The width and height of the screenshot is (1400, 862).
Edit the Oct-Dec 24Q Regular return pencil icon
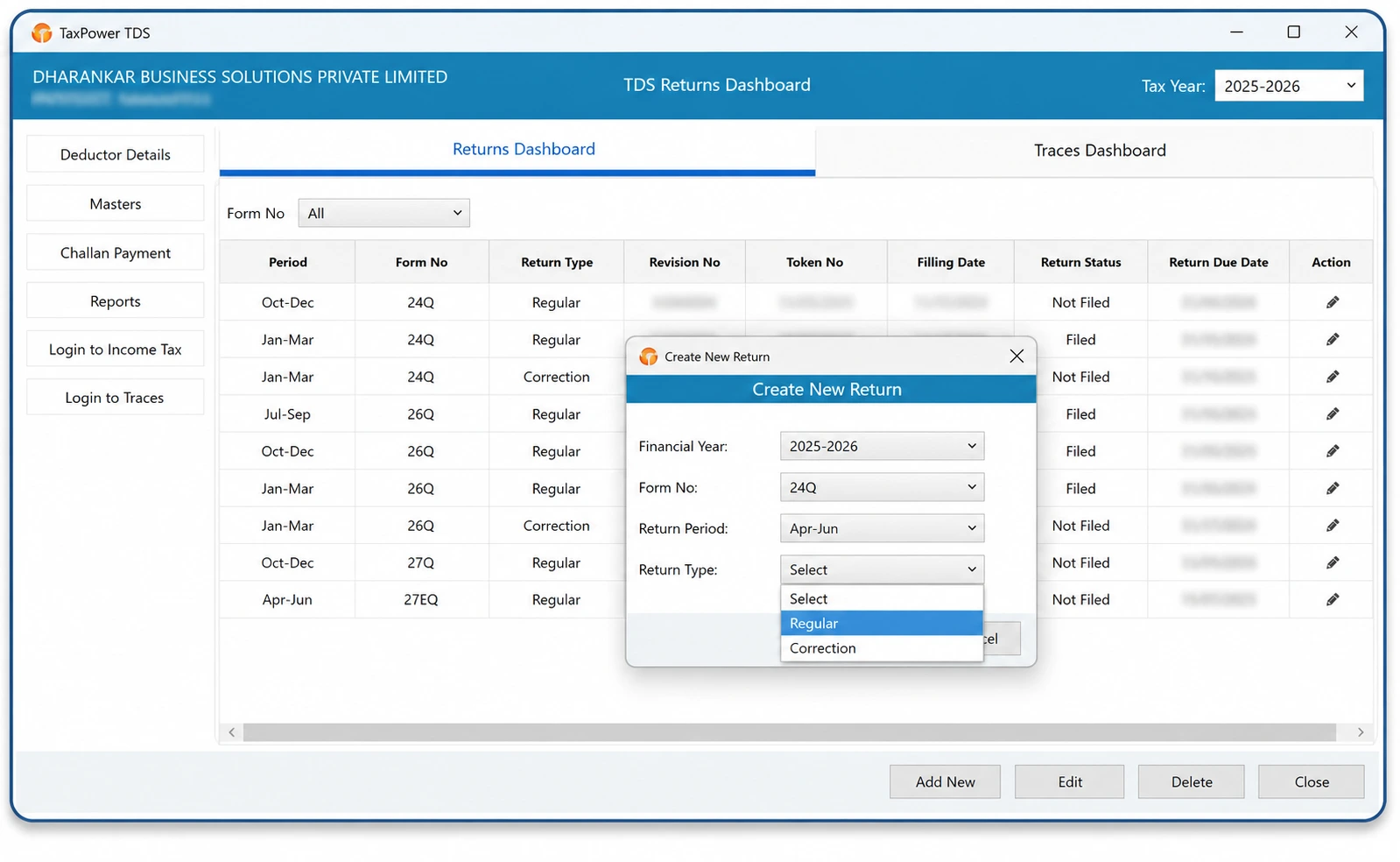tap(1332, 302)
